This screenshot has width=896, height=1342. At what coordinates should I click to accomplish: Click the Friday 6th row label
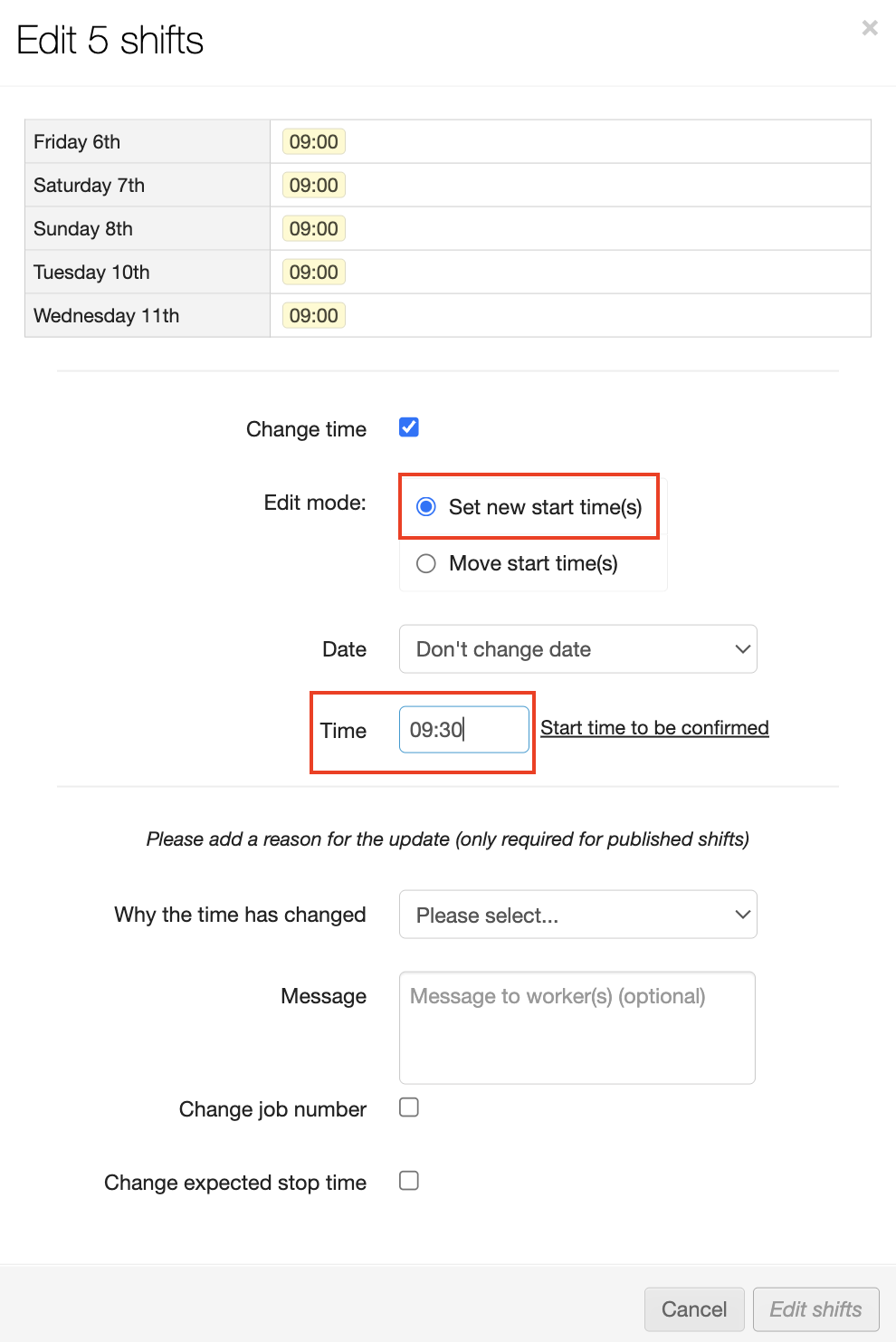77,142
